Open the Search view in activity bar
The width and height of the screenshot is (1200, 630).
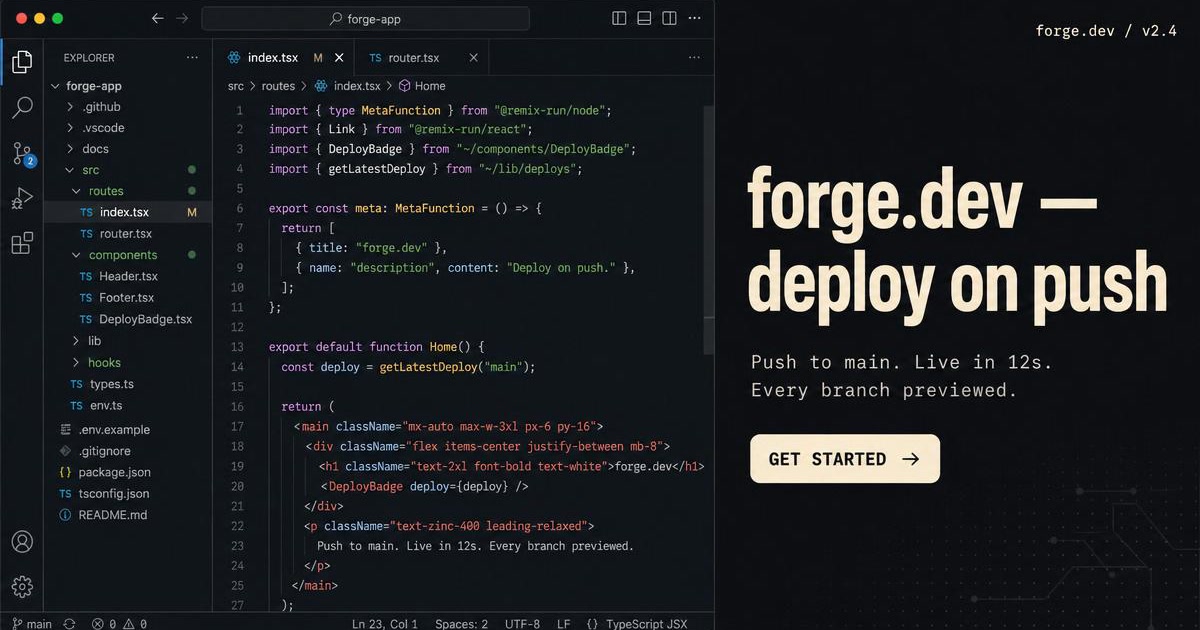click(x=22, y=108)
